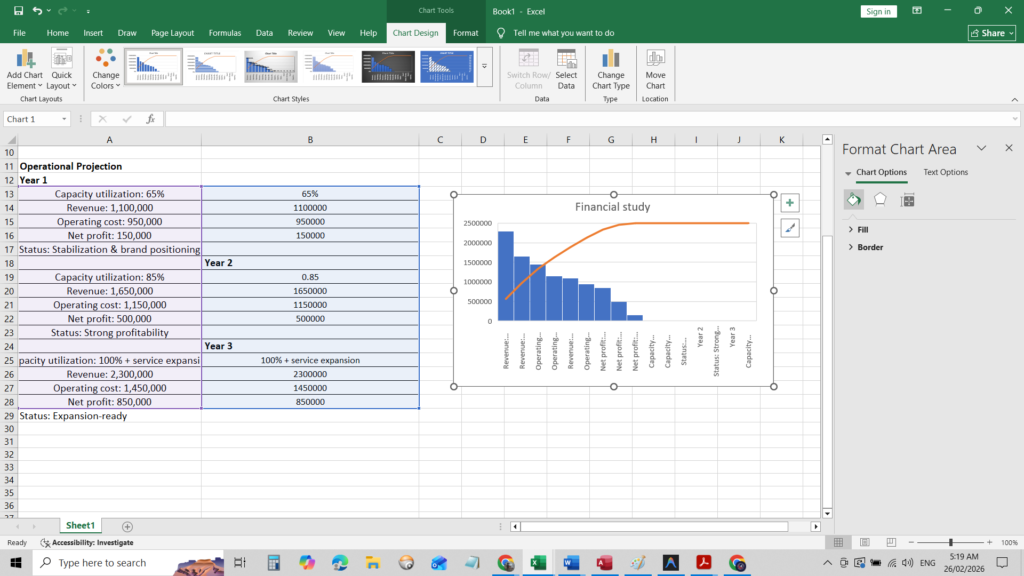Open the Formulas ribbon tab
Image resolution: width=1024 pixels, height=576 pixels.
(224, 33)
